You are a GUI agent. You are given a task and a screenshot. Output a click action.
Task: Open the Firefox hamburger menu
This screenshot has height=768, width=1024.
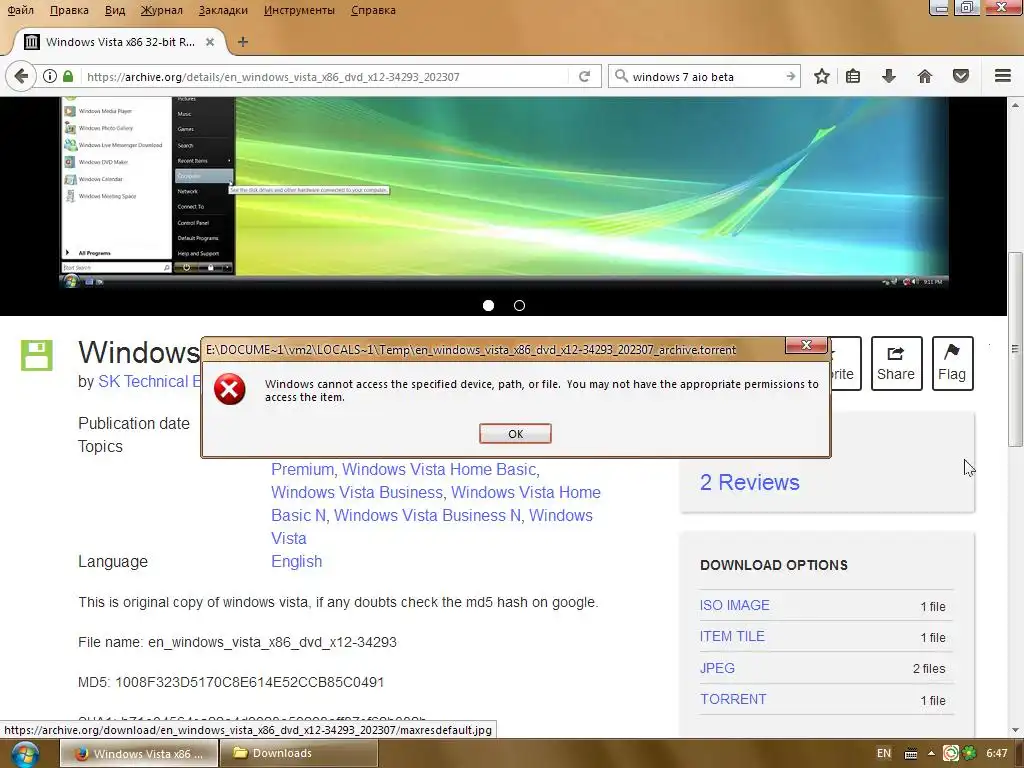click(x=1002, y=76)
